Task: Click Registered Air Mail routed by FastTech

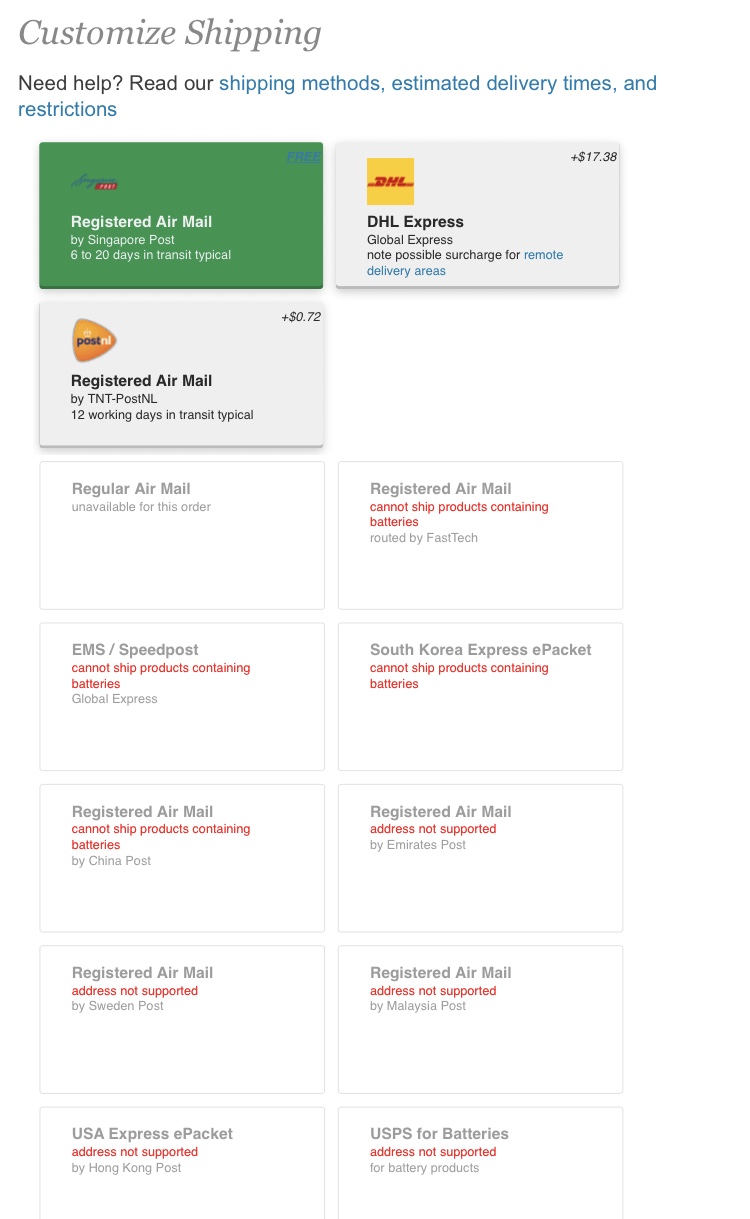Action: tap(480, 535)
